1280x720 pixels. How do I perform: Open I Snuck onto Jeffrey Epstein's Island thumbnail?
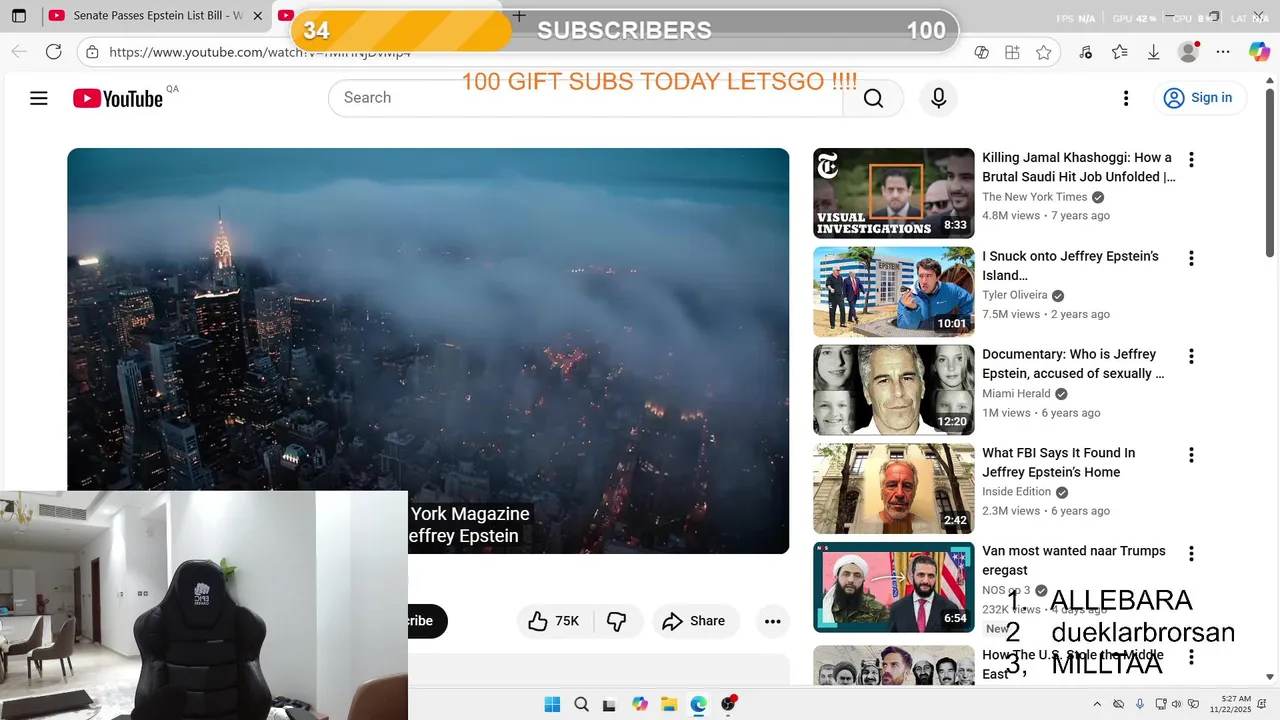(x=893, y=292)
